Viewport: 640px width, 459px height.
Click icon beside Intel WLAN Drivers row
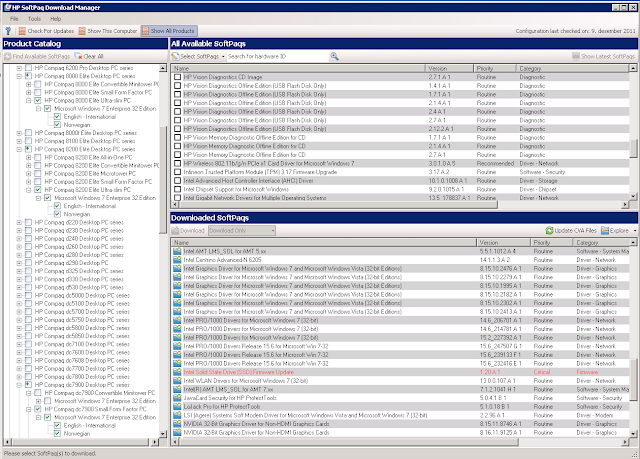[177, 381]
